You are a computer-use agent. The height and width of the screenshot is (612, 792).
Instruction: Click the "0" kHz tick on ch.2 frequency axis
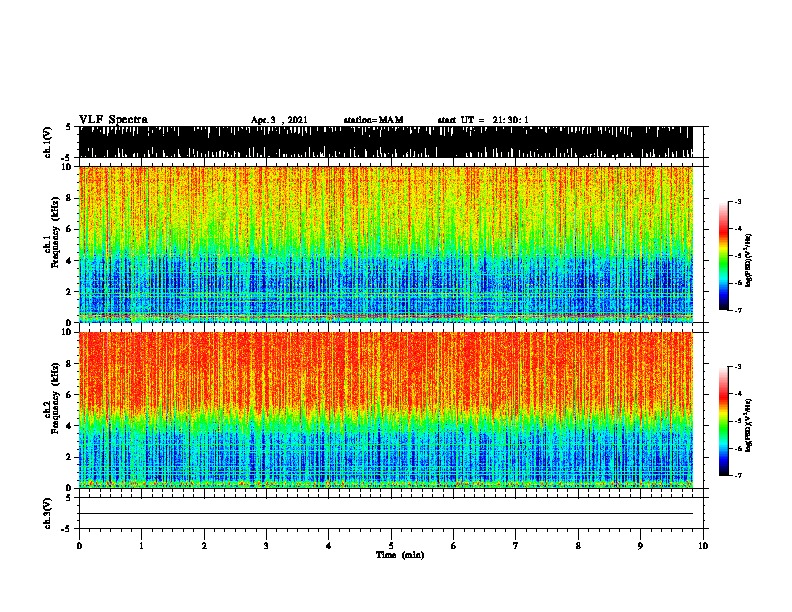69,488
